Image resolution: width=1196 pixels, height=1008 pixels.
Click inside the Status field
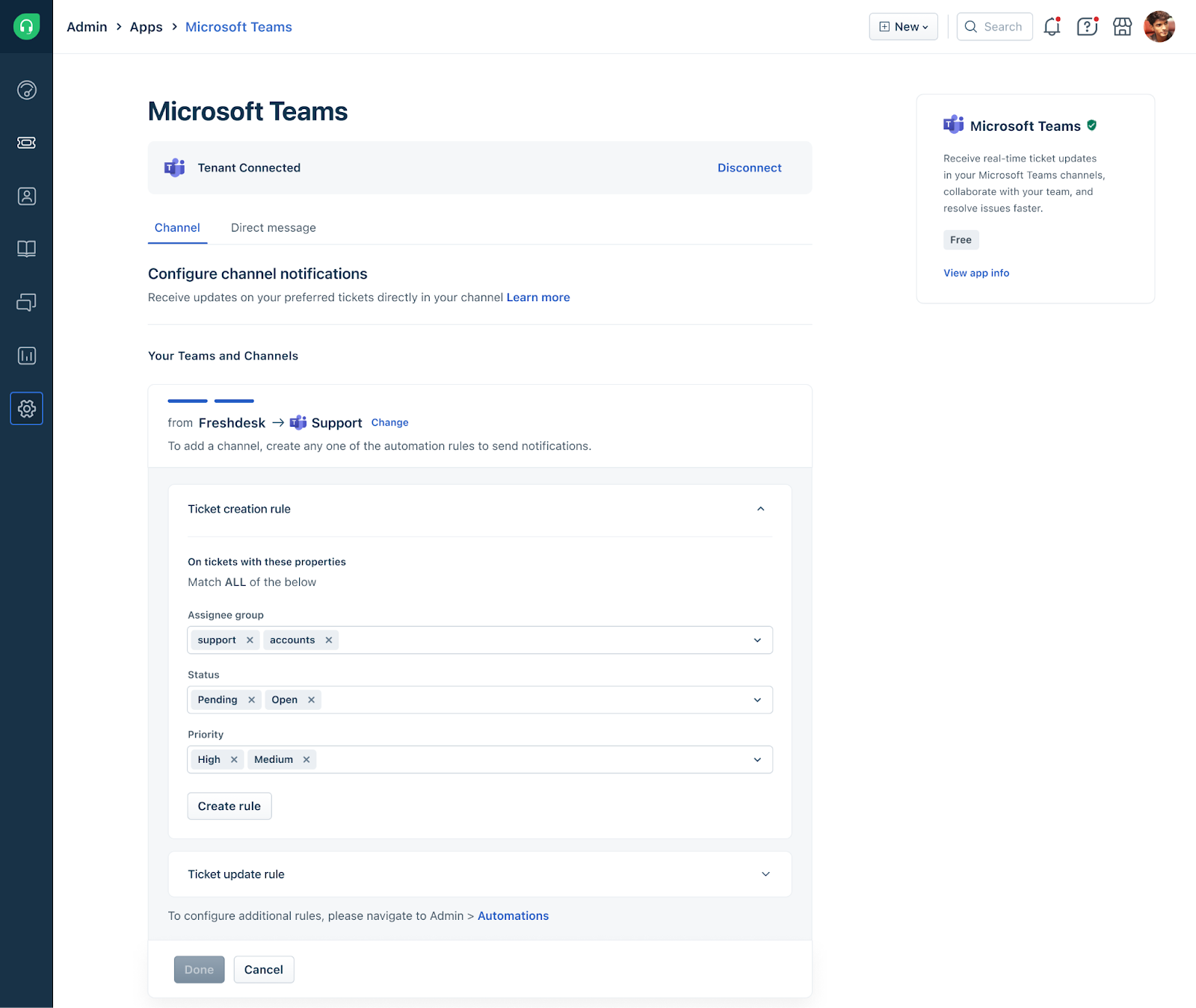pyautogui.click(x=480, y=700)
